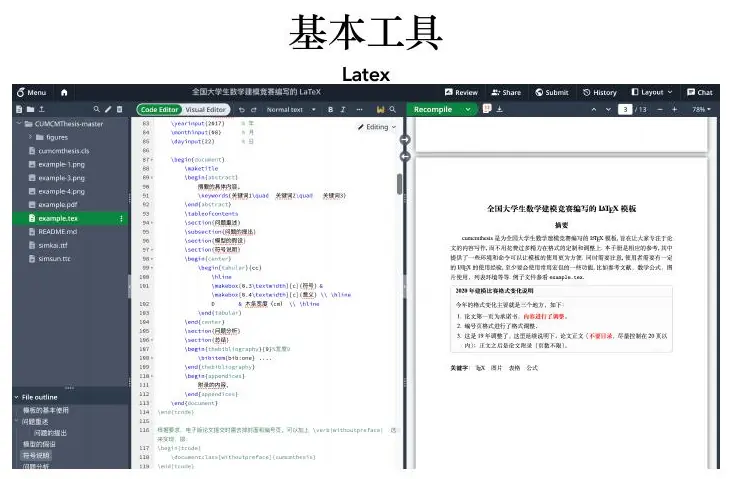Go to the next PDF page
The image size is (734, 479).
pyautogui.click(x=608, y=109)
